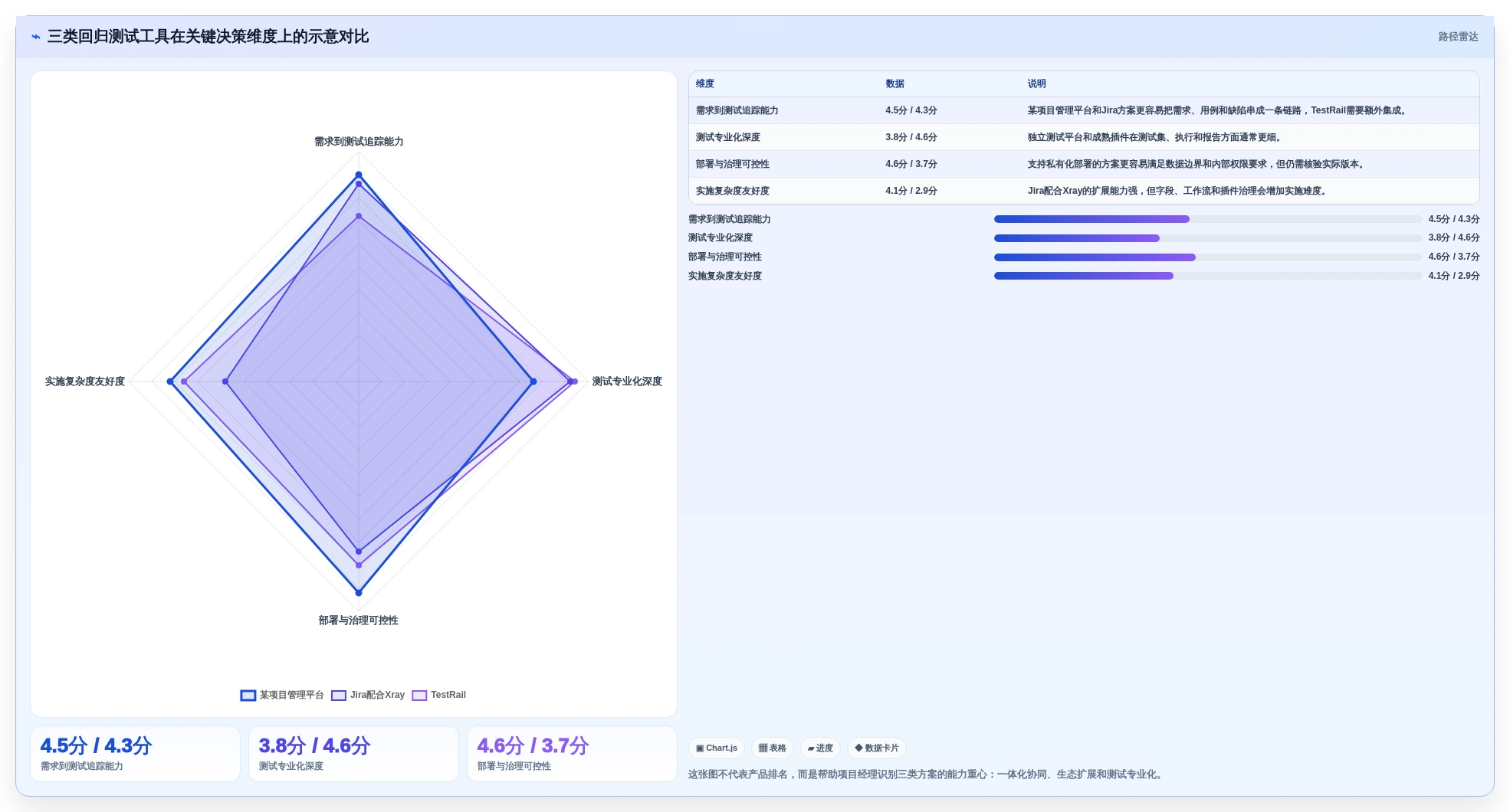Click the top radar data point
1510x812 pixels.
pyautogui.click(x=359, y=175)
